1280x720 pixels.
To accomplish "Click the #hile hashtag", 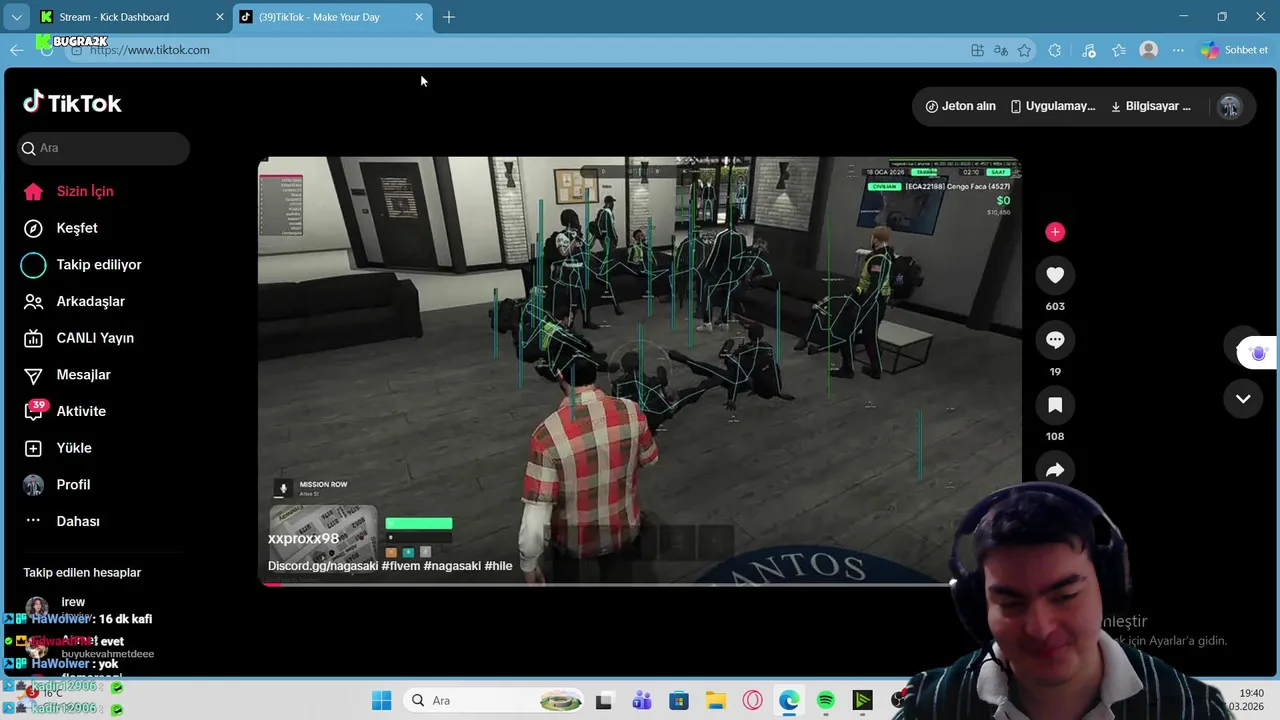I will [x=498, y=566].
